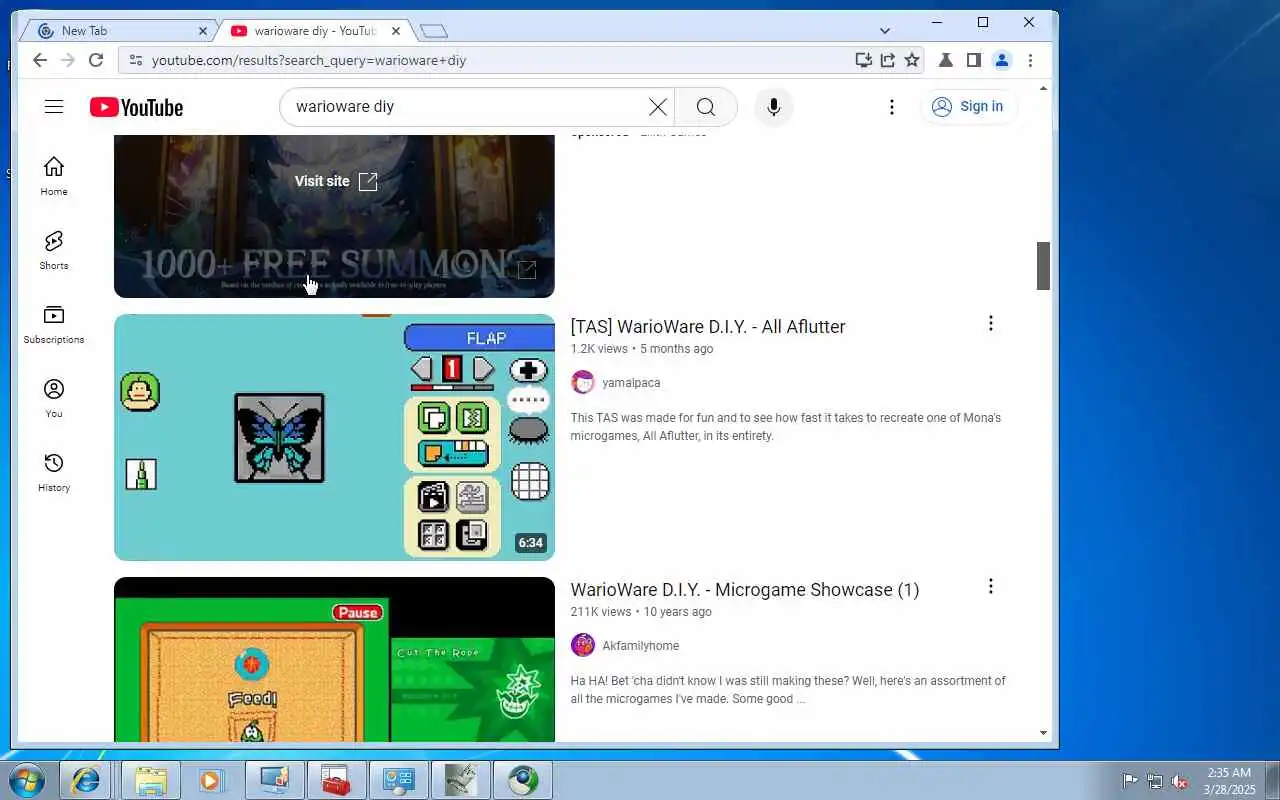Click the yamalpaca channel avatar
This screenshot has height=800, width=1280.
click(x=583, y=382)
